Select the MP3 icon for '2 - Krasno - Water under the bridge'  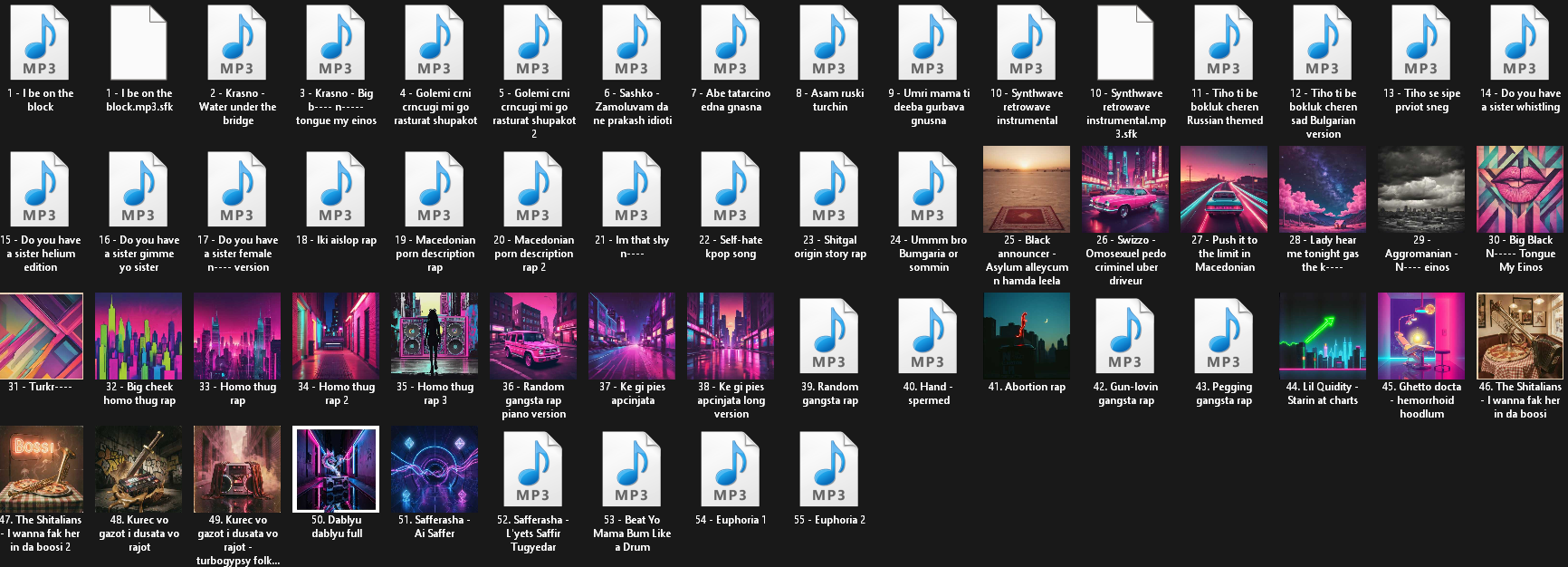[x=237, y=43]
